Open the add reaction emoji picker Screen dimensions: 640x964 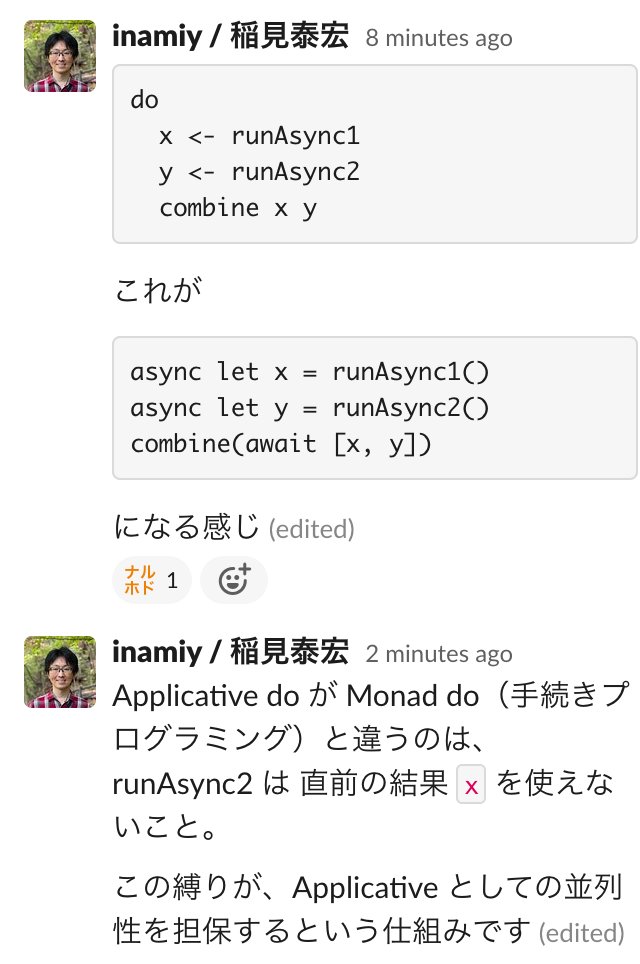pyautogui.click(x=233, y=580)
